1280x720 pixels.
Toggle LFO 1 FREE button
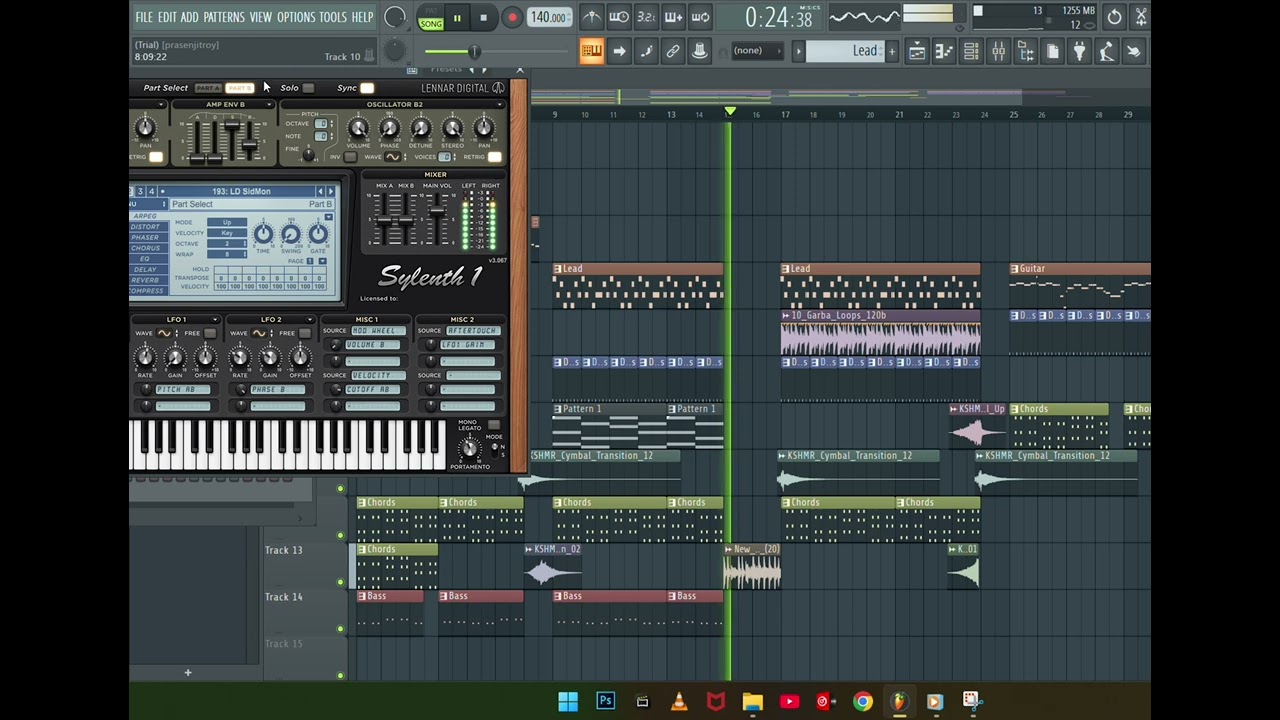click(209, 333)
